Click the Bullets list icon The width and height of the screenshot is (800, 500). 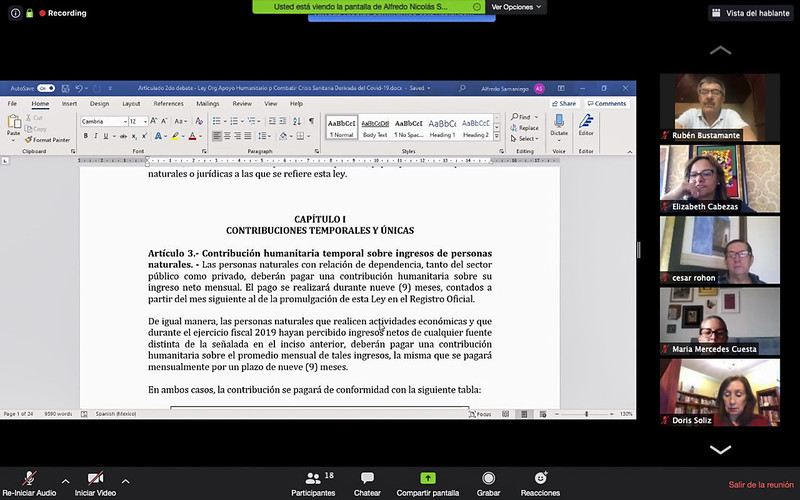[216, 121]
